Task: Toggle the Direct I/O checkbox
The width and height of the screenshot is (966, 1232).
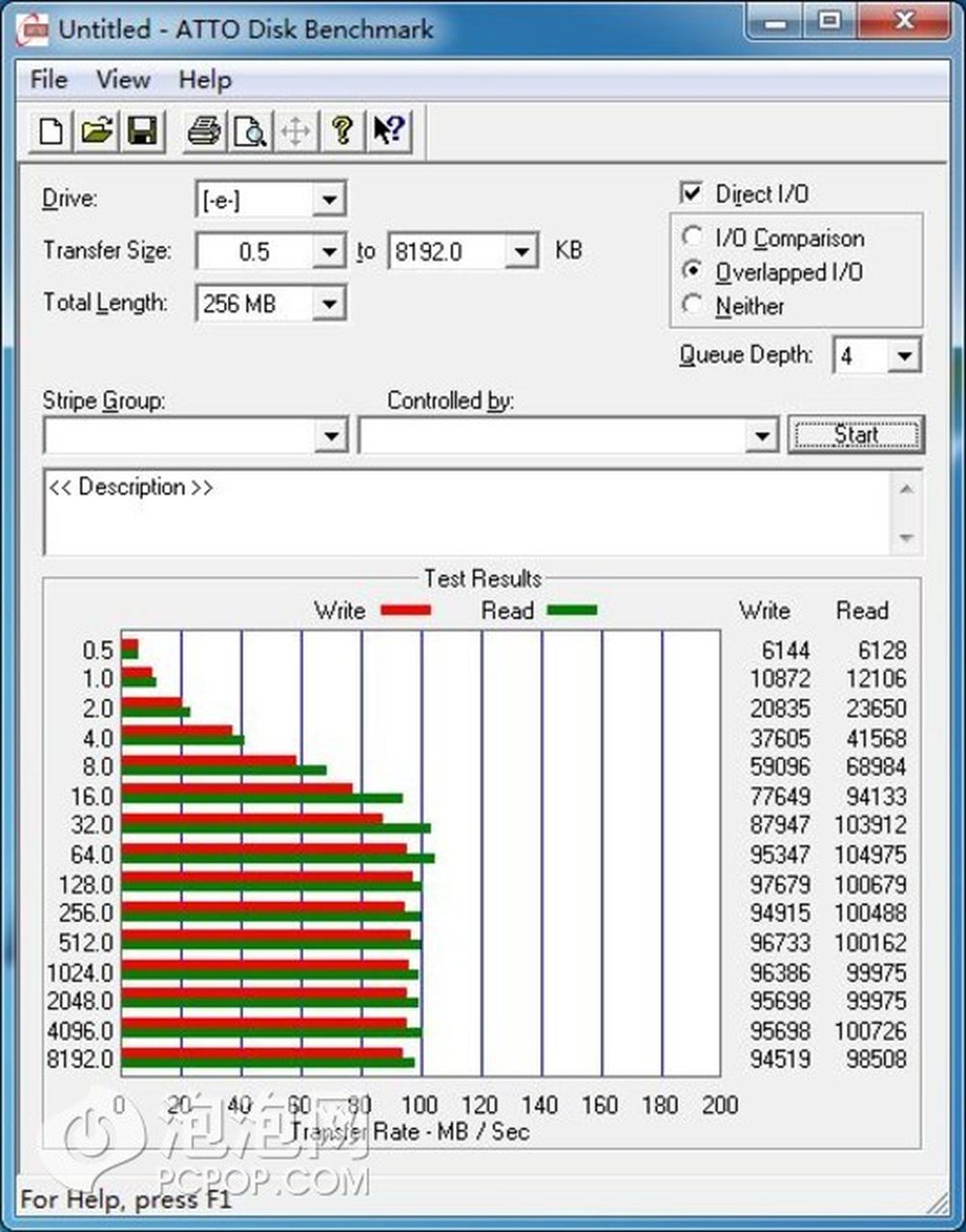Action: pyautogui.click(x=692, y=192)
